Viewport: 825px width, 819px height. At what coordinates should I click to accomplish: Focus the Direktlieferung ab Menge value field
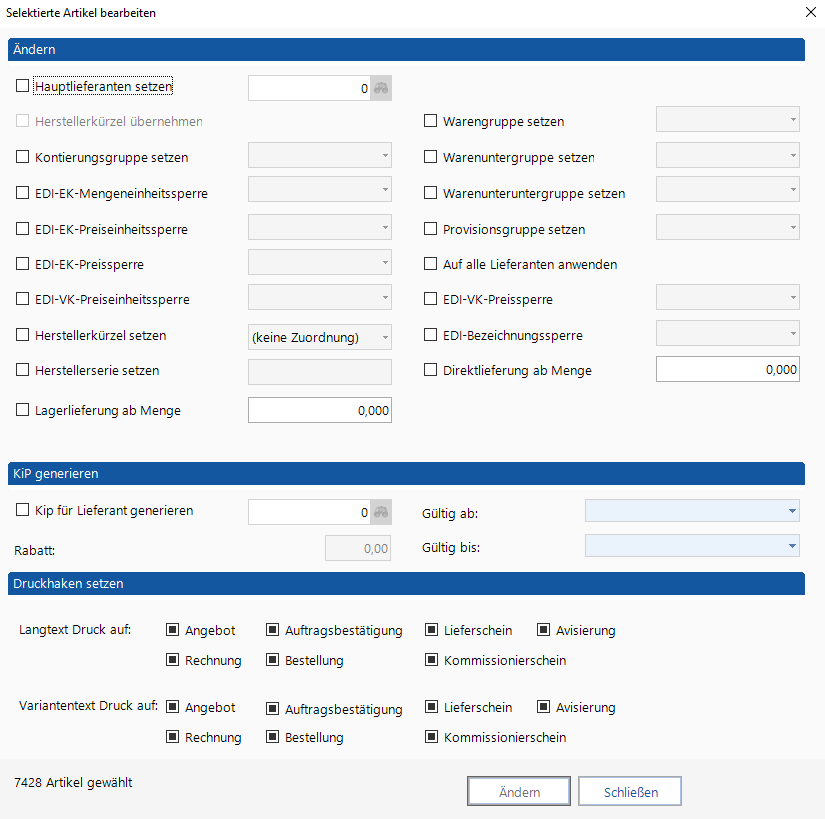pyautogui.click(x=727, y=370)
